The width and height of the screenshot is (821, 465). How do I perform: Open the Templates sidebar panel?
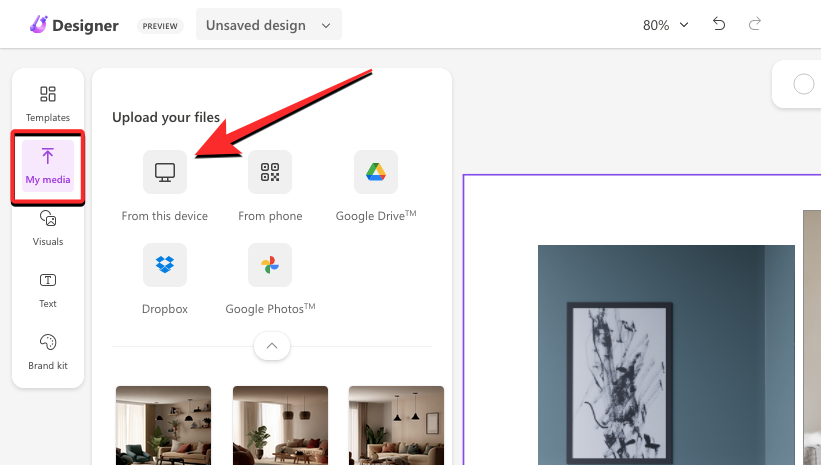pos(48,103)
